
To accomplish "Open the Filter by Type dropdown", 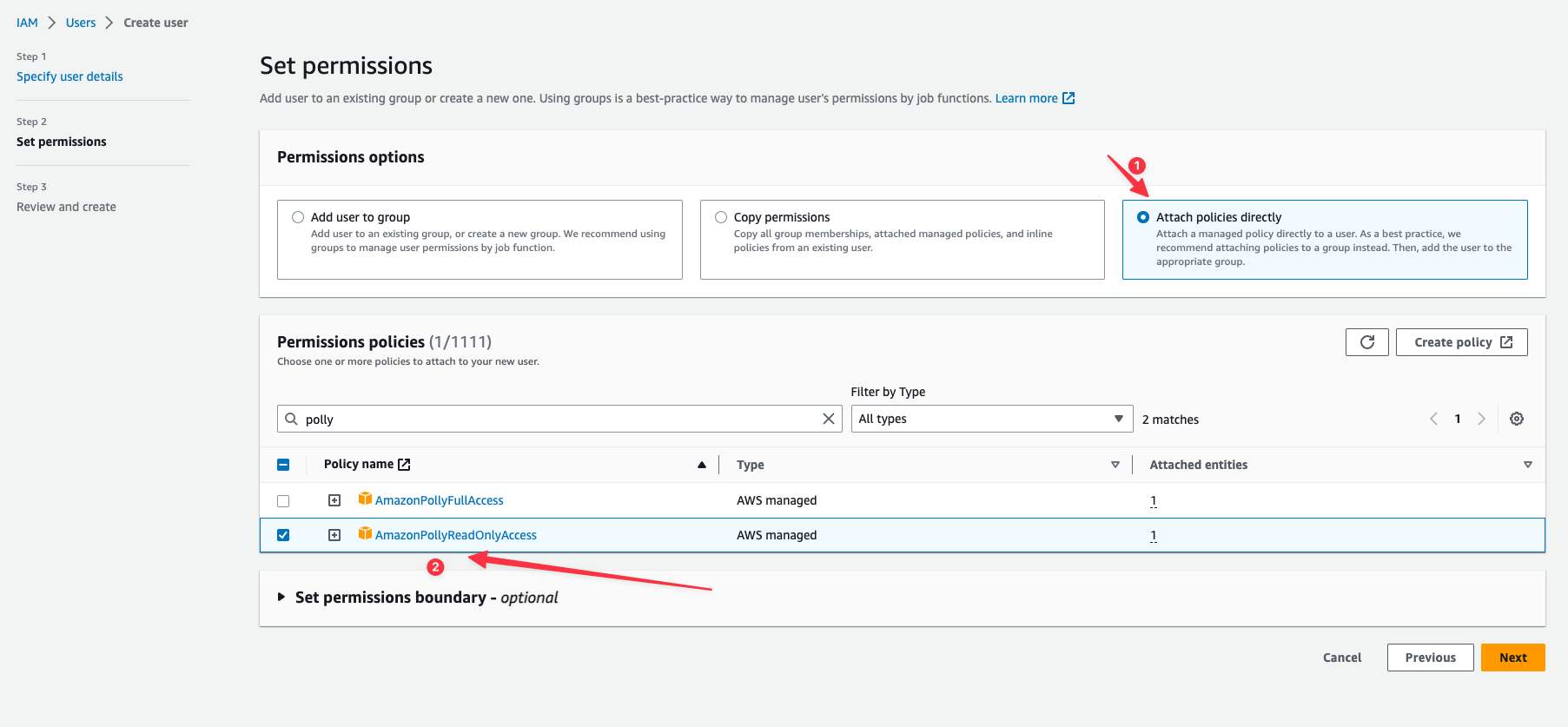I will click(x=991, y=419).
